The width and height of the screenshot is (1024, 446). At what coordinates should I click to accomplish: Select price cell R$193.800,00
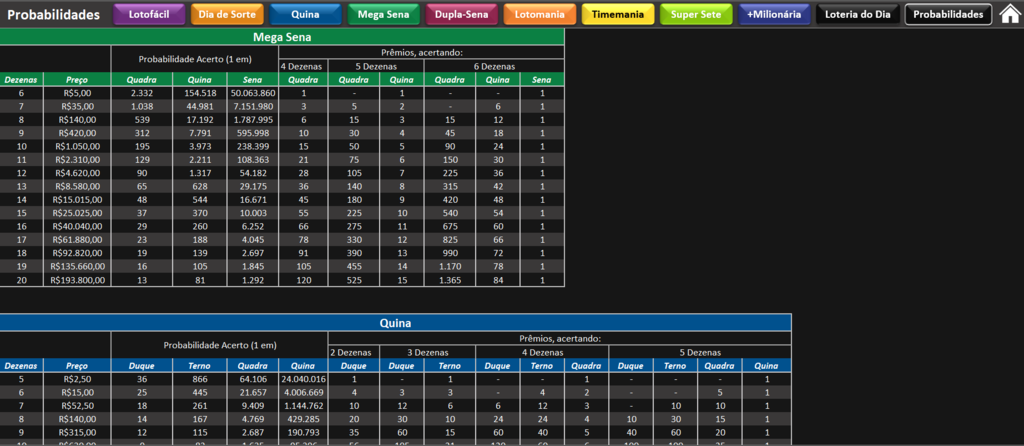pyautogui.click(x=78, y=279)
